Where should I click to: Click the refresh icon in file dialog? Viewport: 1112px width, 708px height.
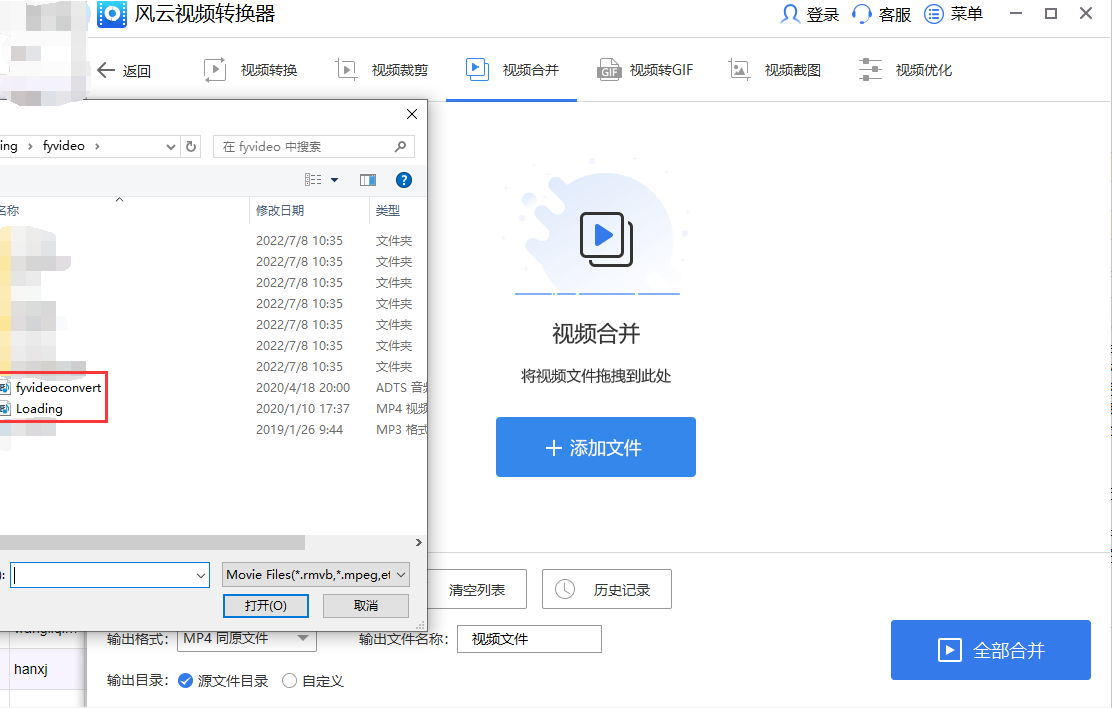click(x=191, y=146)
